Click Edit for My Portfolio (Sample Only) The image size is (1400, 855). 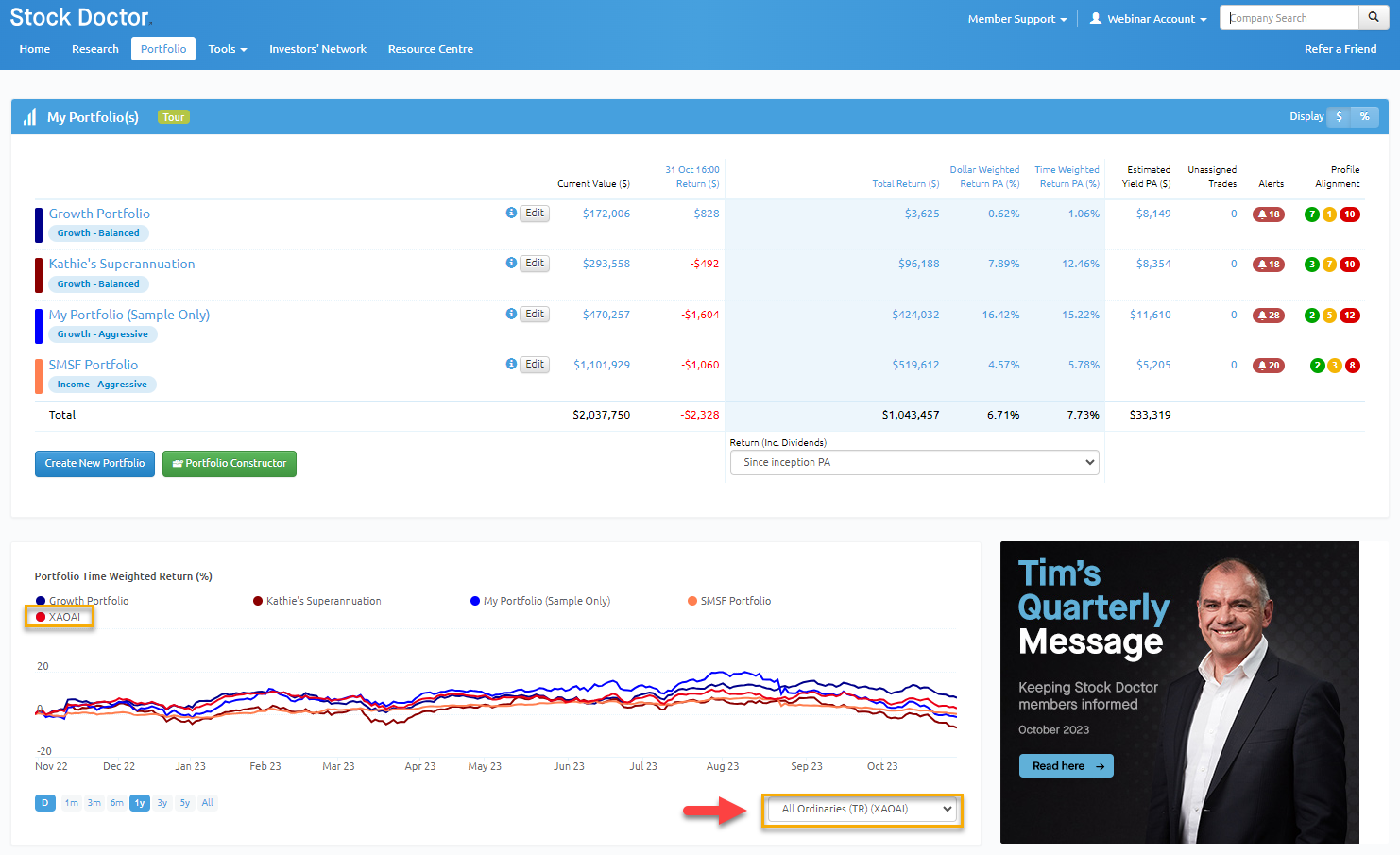point(535,314)
